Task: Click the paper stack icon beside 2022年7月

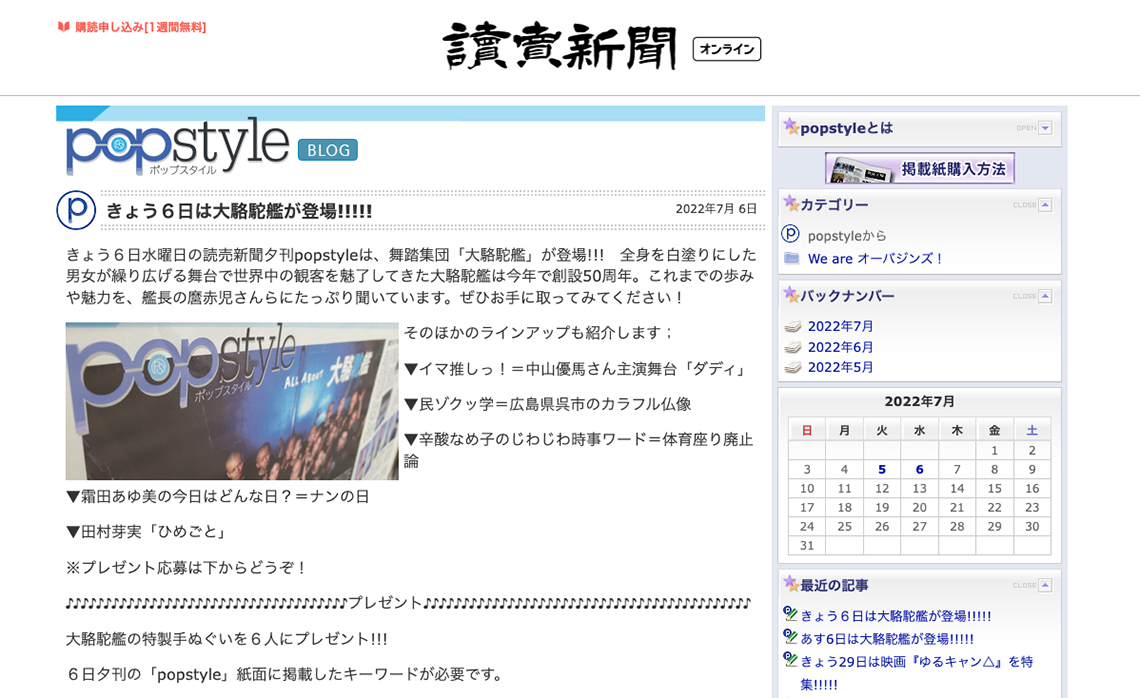Action: click(792, 326)
